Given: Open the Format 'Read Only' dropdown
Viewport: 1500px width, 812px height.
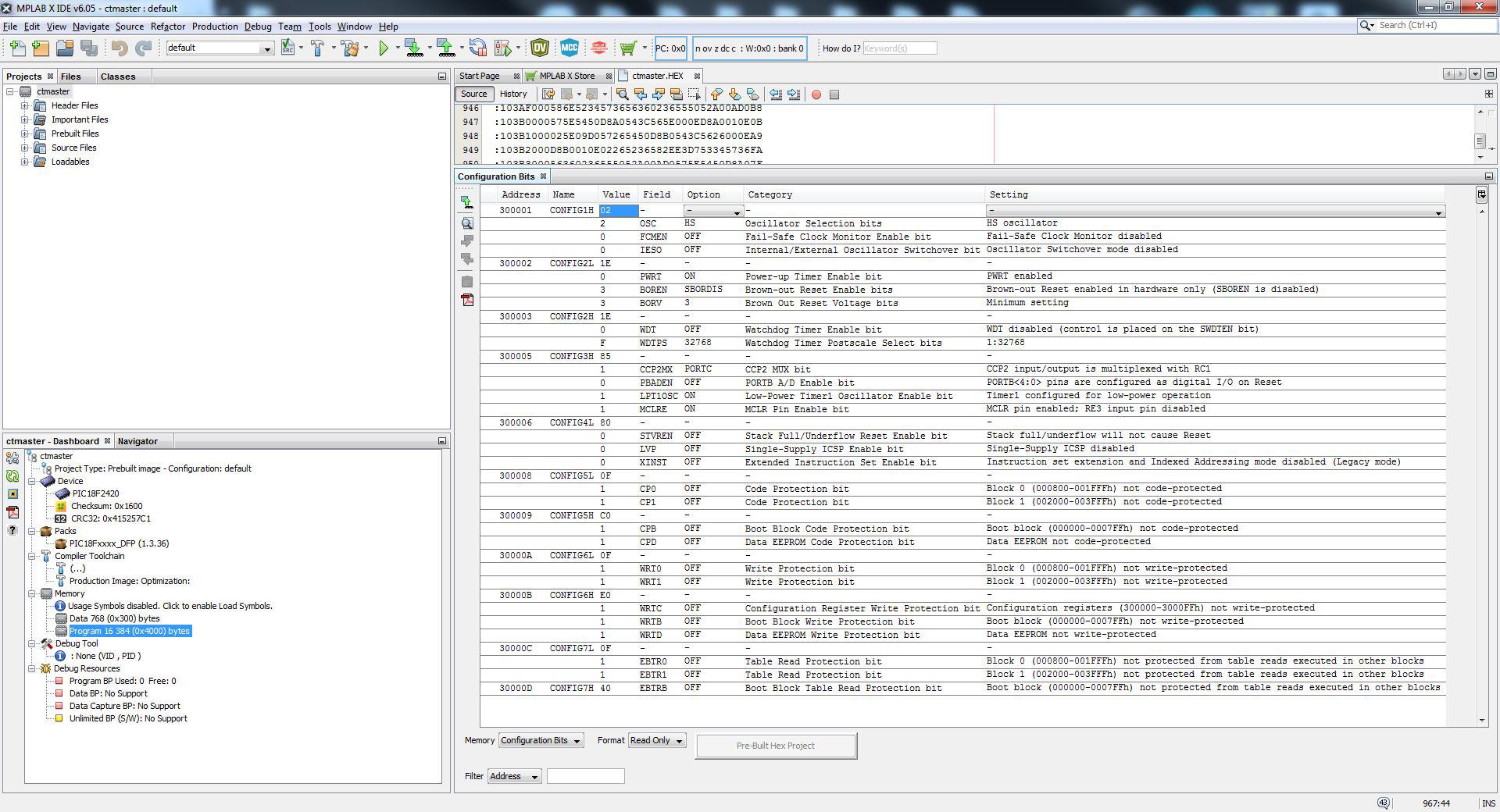Looking at the screenshot, I should click(x=656, y=740).
